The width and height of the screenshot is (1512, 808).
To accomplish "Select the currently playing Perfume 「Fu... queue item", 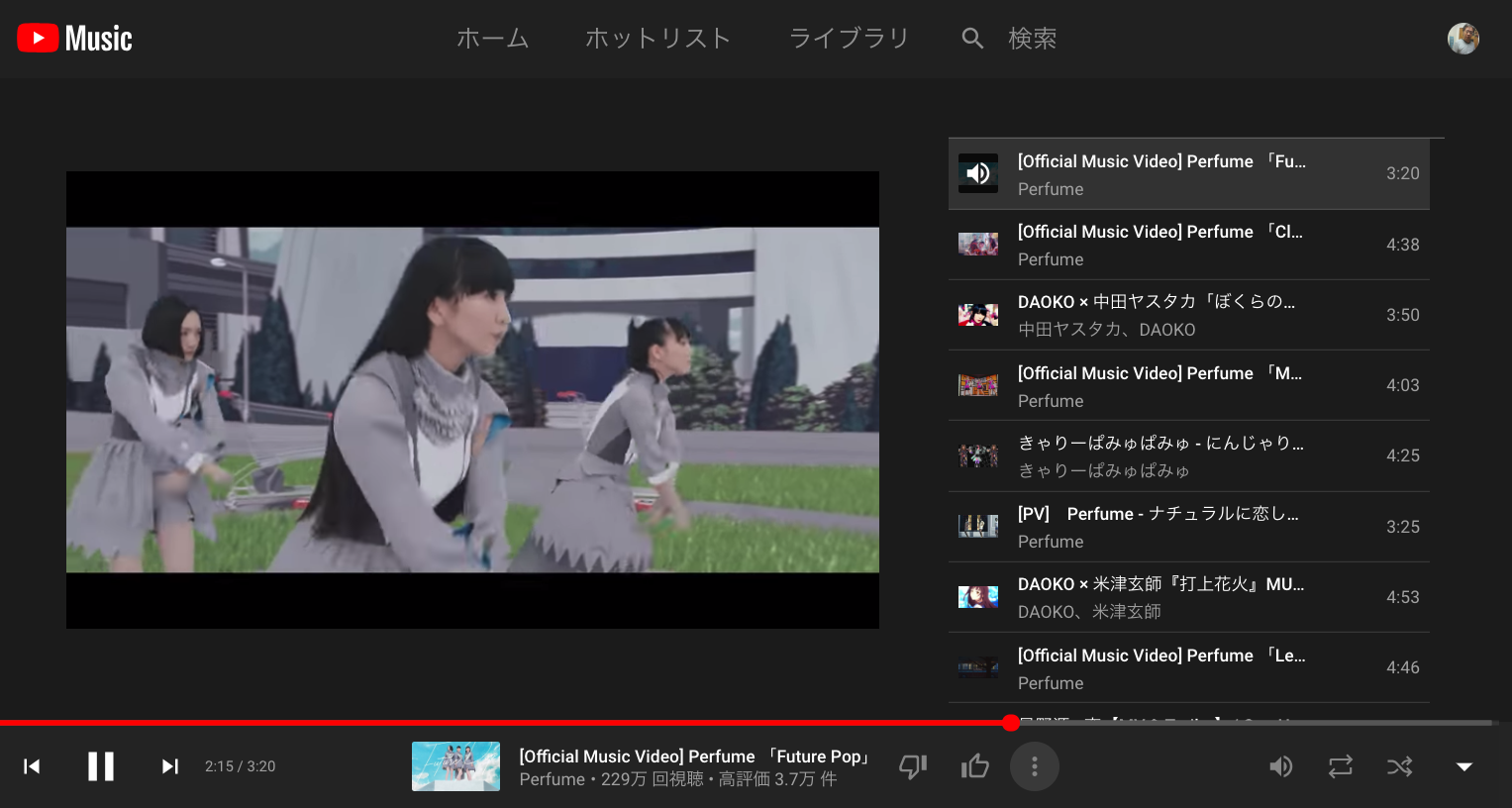I will (x=1189, y=174).
